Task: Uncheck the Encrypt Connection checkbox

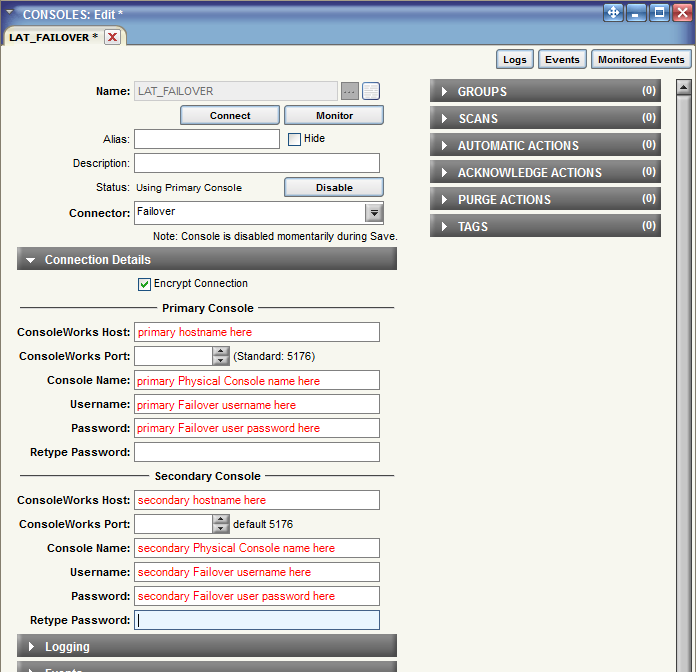Action: 145,284
